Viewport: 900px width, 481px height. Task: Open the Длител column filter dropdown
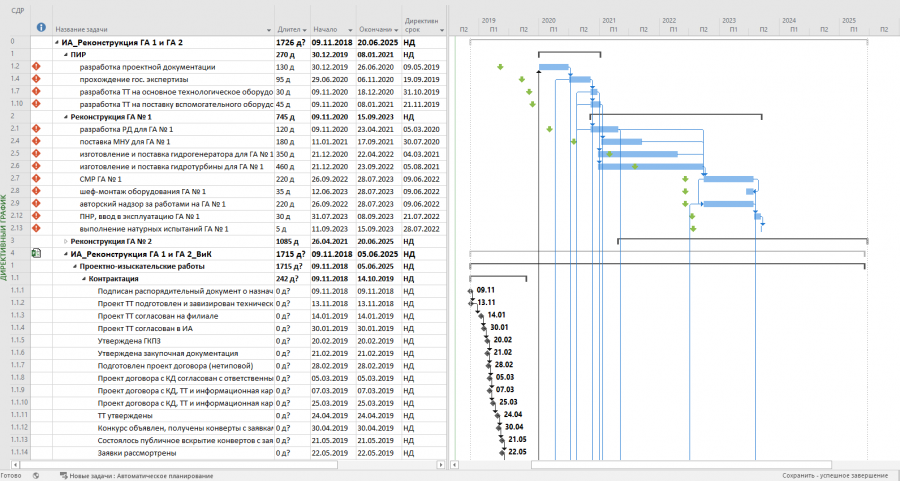pyautogui.click(x=305, y=30)
